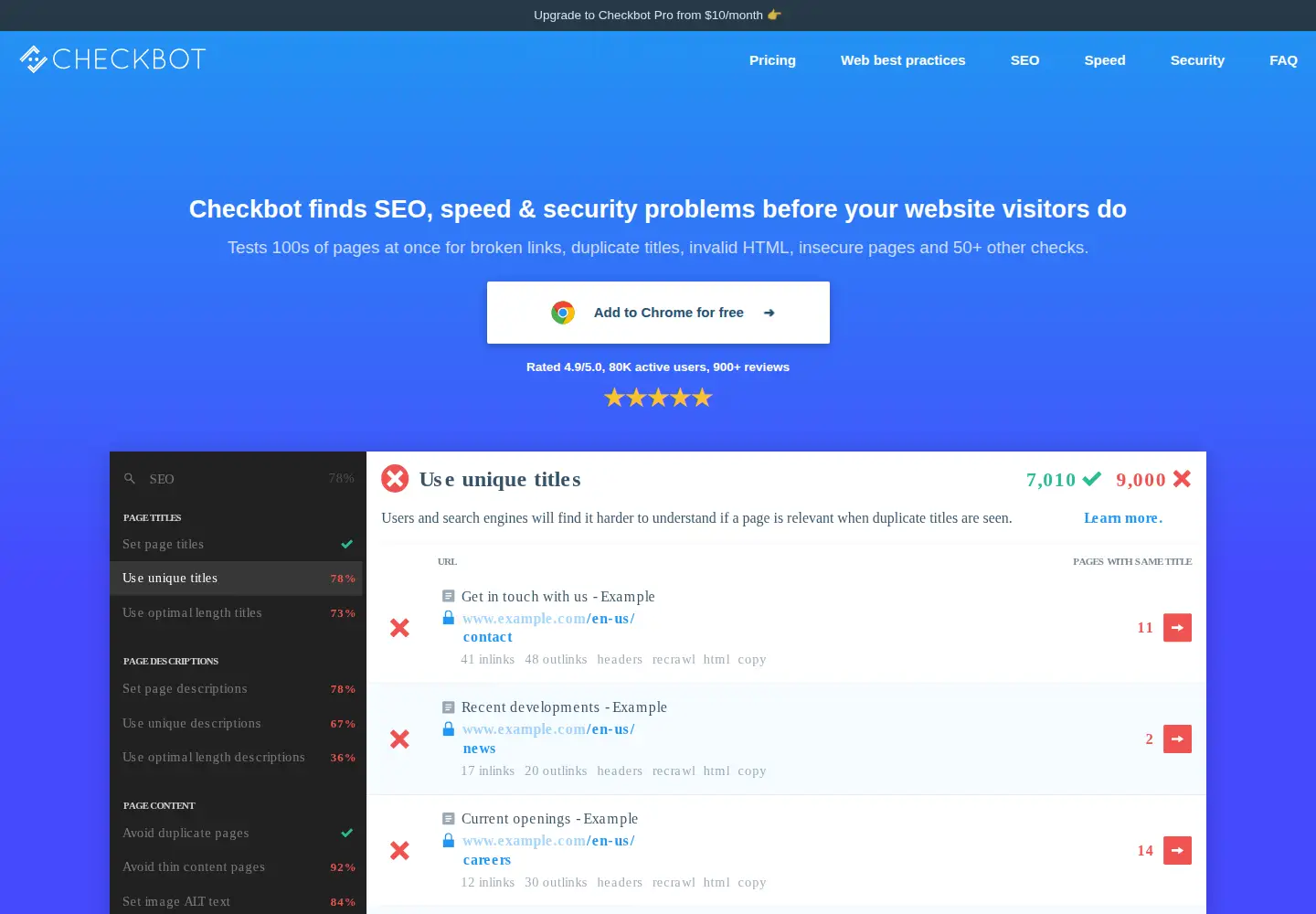Screen dimensions: 1316x914
Task: Select Avoid duplicate pages item
Action: 238,834
